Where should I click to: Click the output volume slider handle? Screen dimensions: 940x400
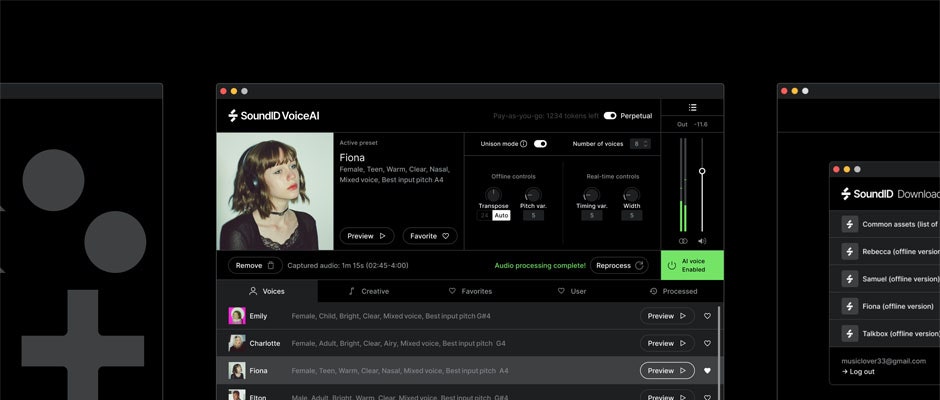pos(702,171)
